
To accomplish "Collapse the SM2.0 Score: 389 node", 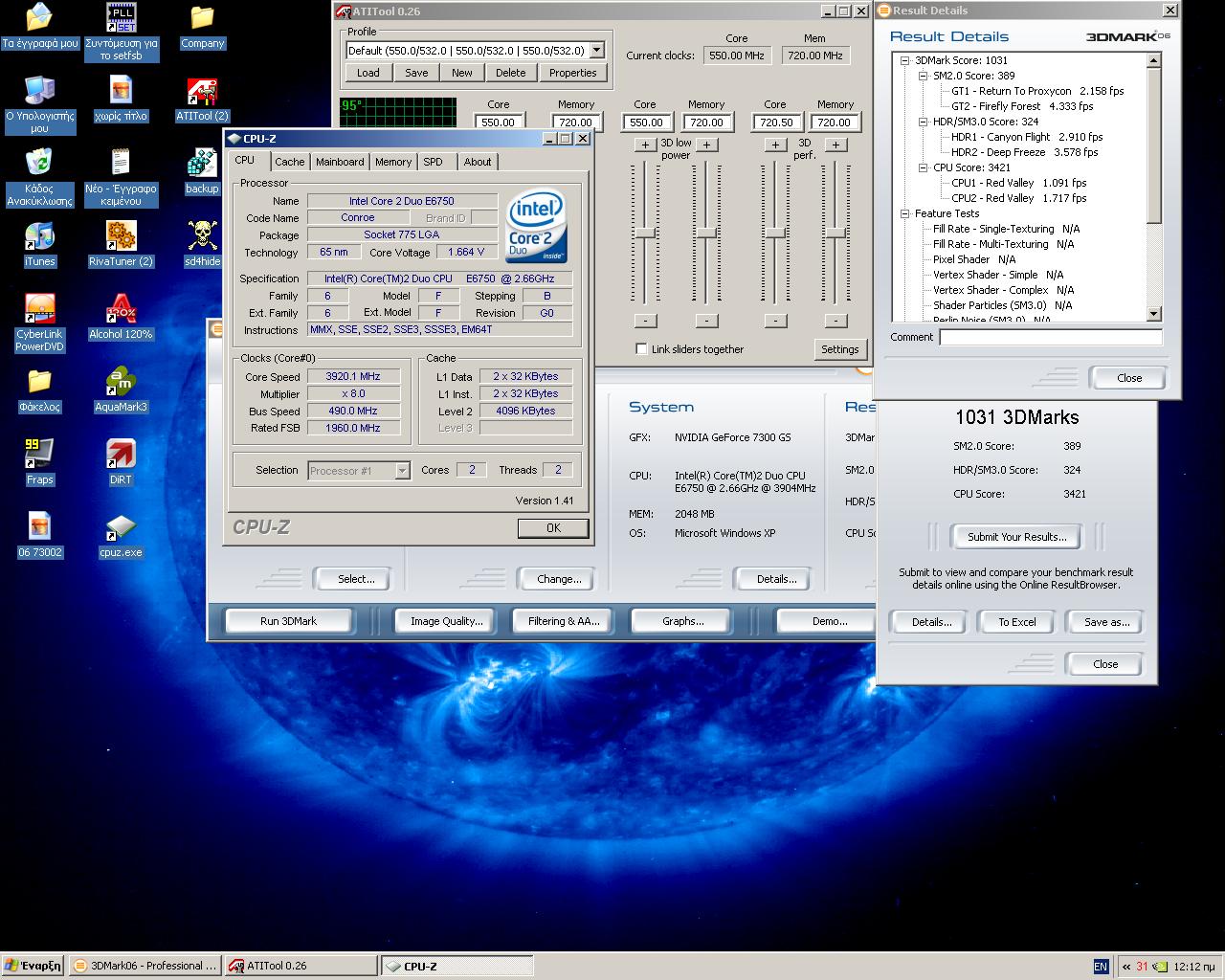I will 924,76.
